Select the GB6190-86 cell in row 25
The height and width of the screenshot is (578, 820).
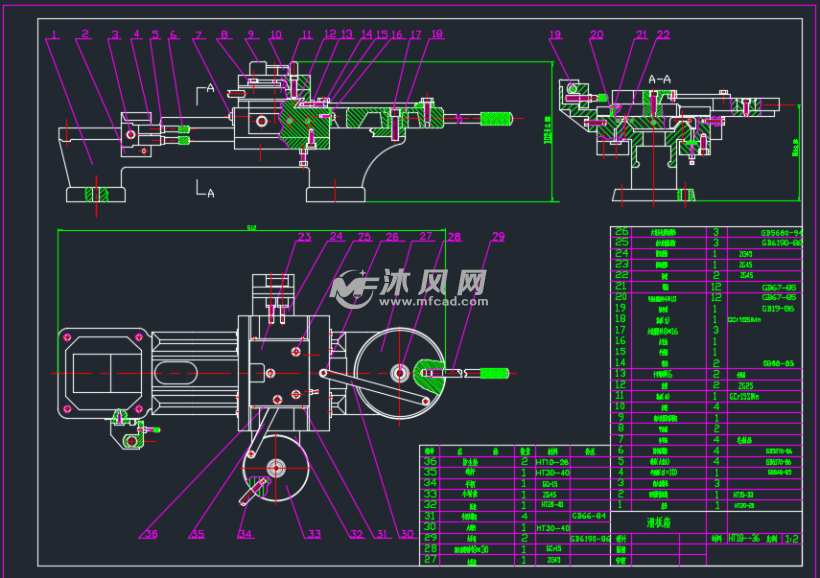point(782,243)
